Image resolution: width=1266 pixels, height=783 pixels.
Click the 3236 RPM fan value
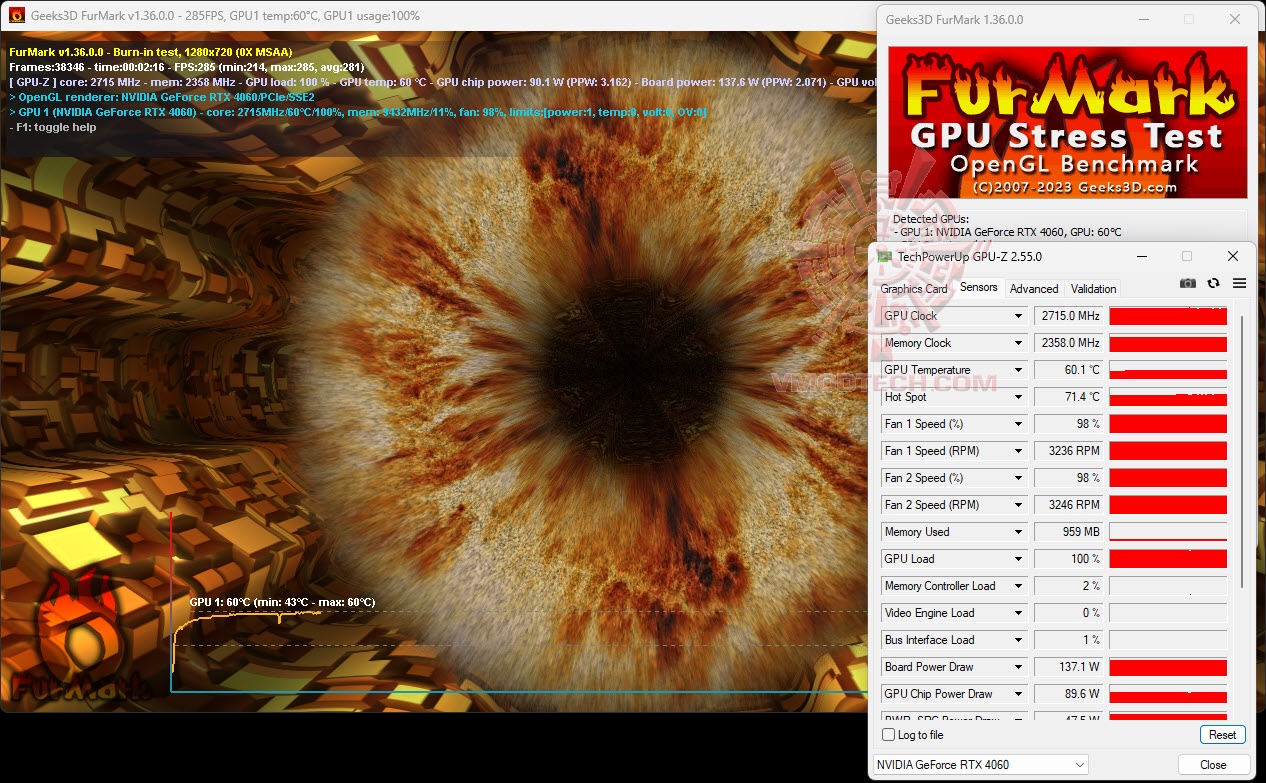1068,451
